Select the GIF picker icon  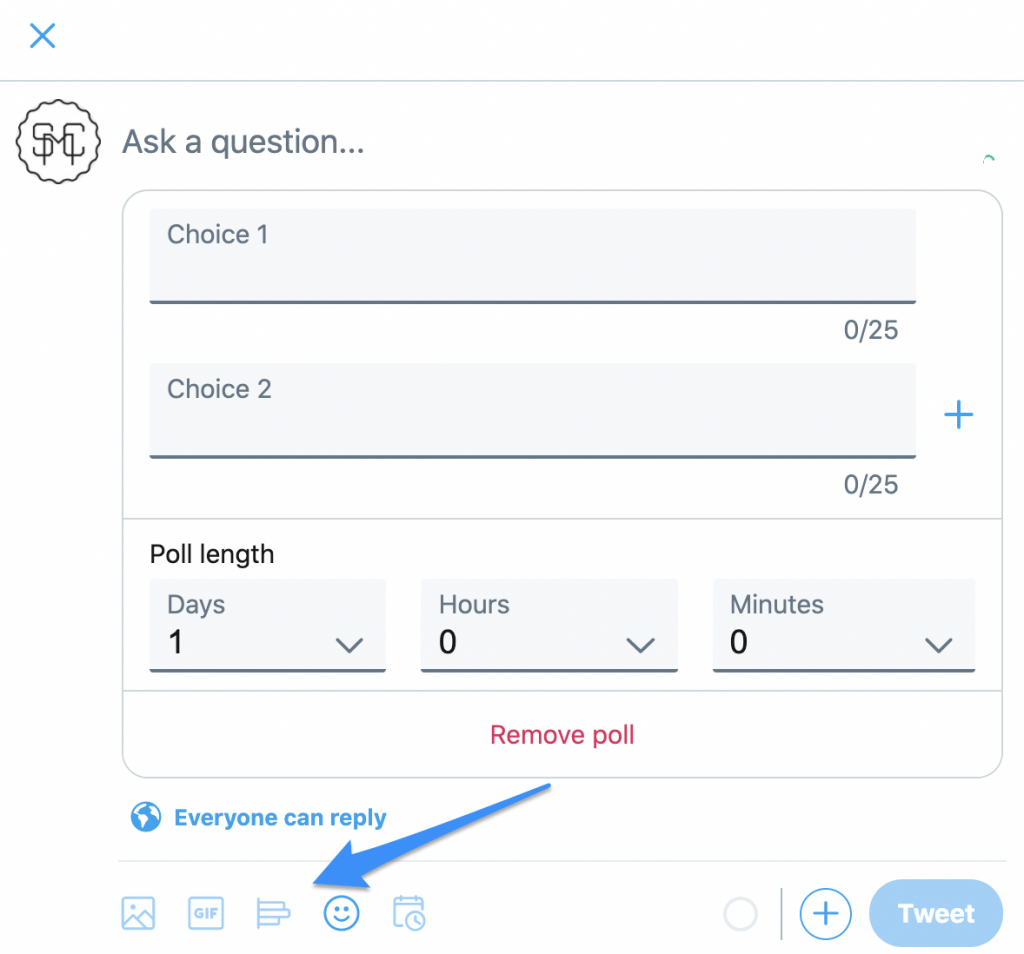click(205, 913)
